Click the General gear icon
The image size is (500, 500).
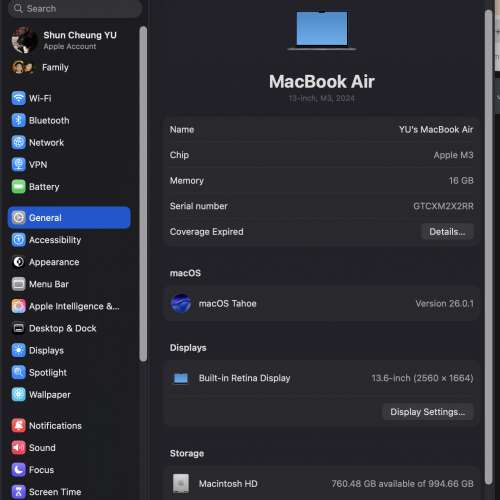(18, 218)
